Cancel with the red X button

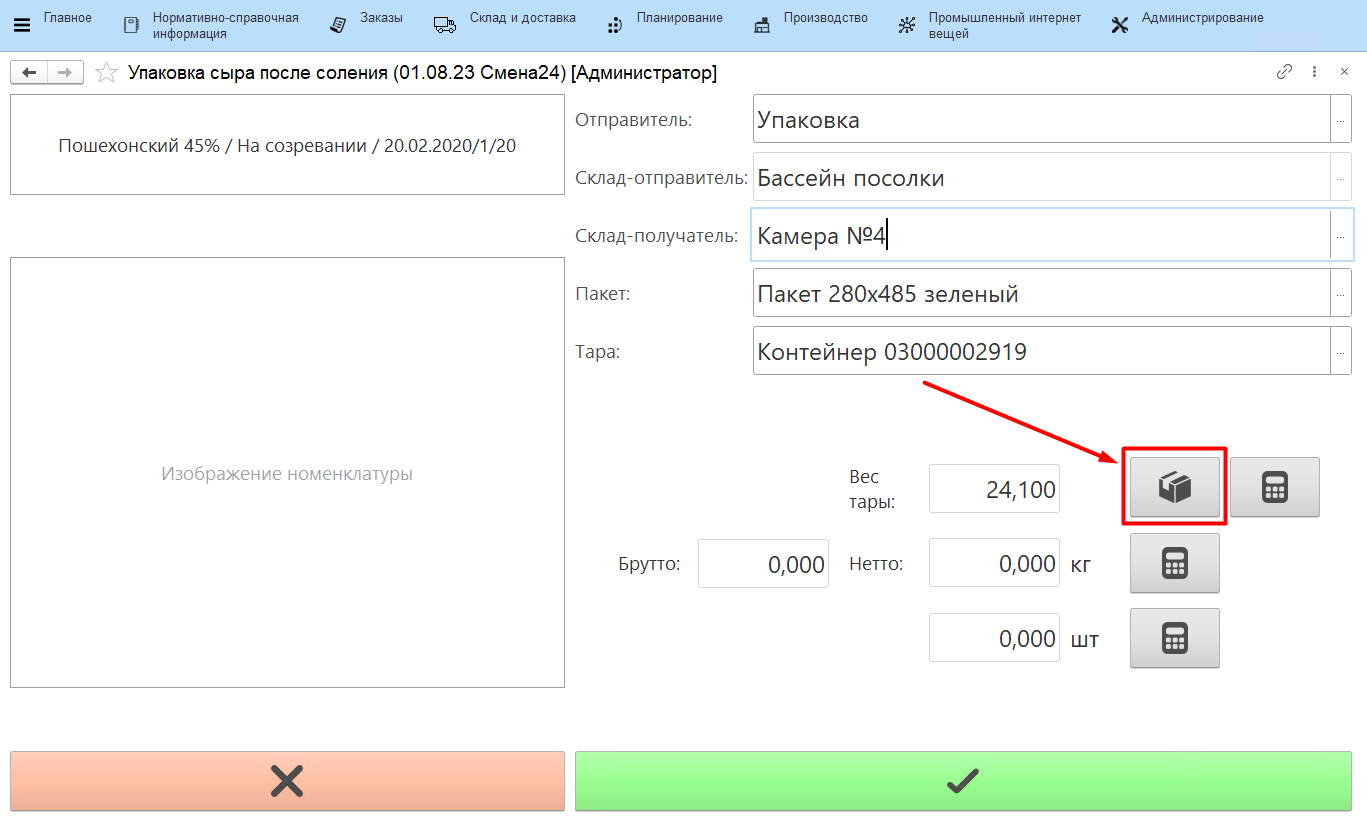pyautogui.click(x=287, y=781)
